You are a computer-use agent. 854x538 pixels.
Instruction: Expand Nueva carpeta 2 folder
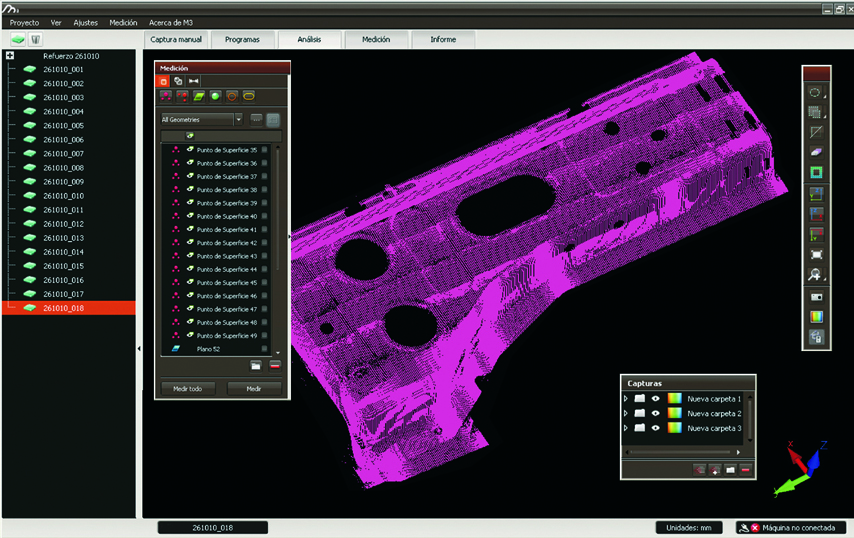(x=626, y=413)
